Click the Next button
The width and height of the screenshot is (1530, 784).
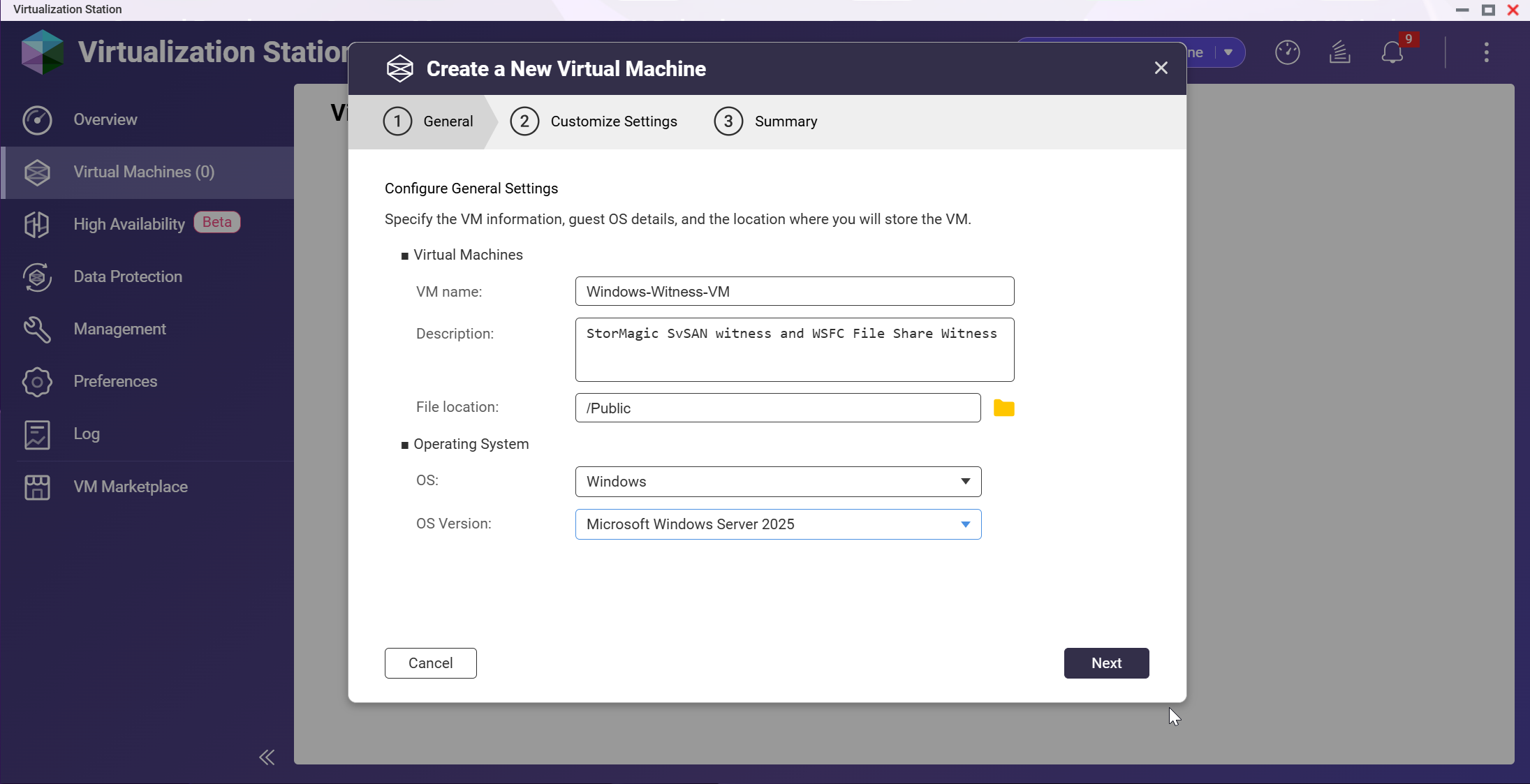(1106, 663)
